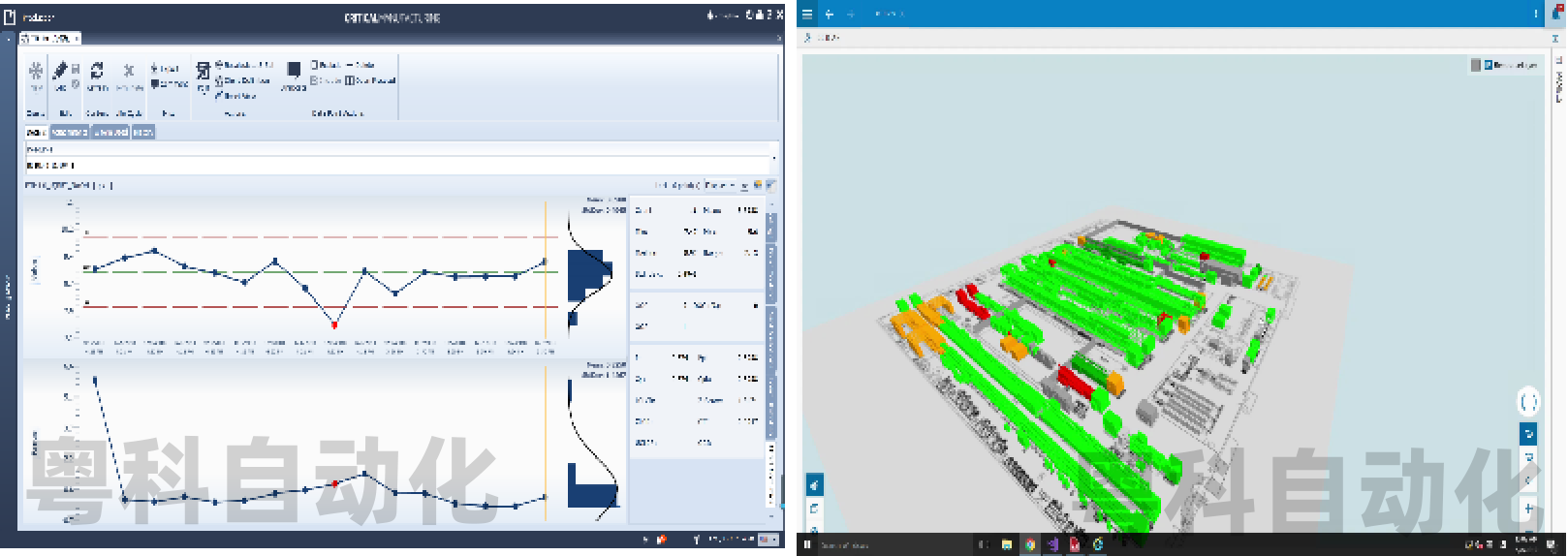The image size is (1568, 556).
Task: Click the back arrow in the blue header
Action: [x=829, y=15]
